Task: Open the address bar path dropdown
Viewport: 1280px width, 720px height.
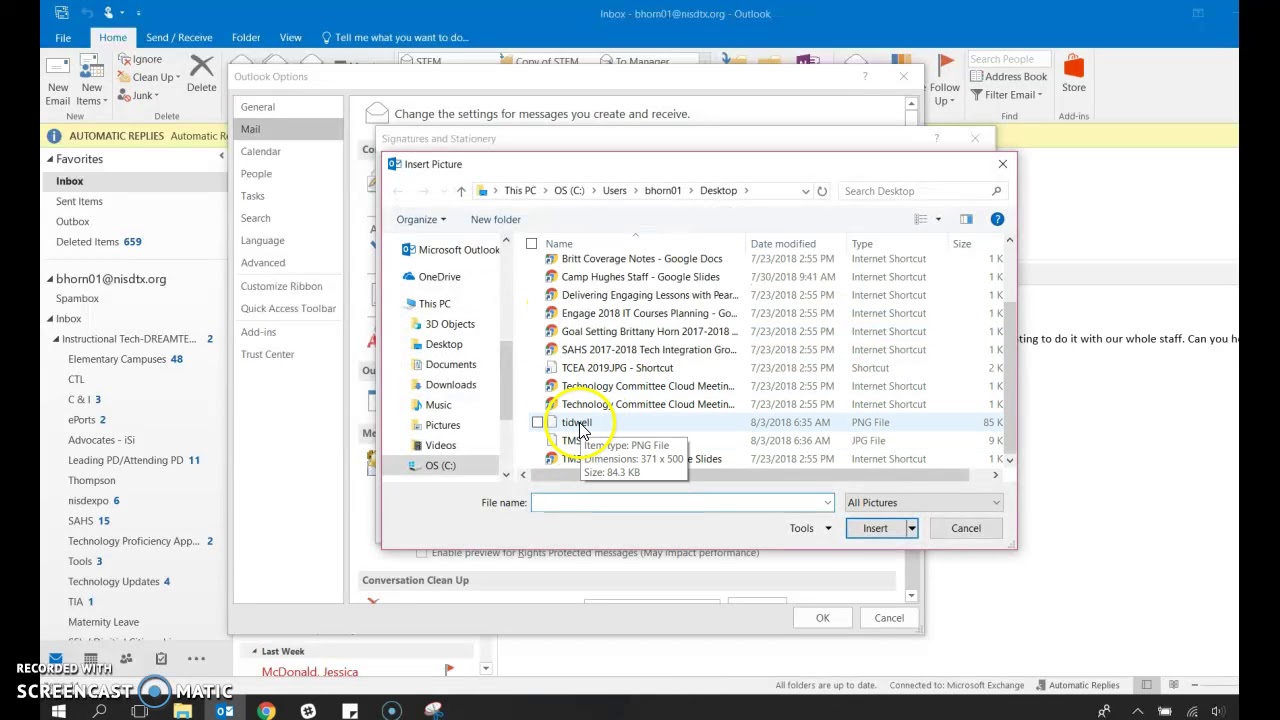Action: (805, 191)
